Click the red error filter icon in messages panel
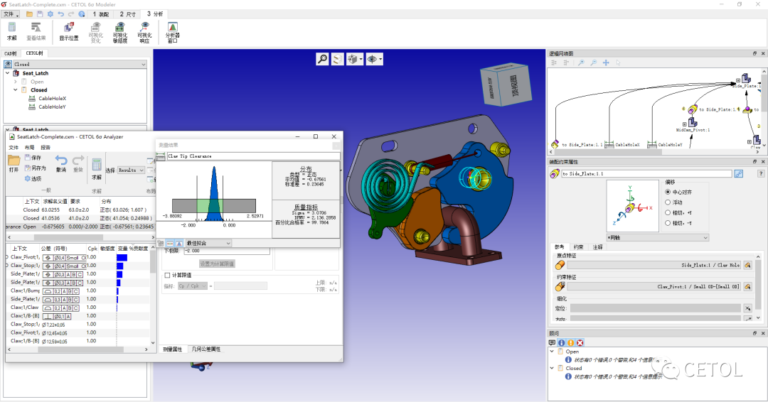 [x=580, y=343]
